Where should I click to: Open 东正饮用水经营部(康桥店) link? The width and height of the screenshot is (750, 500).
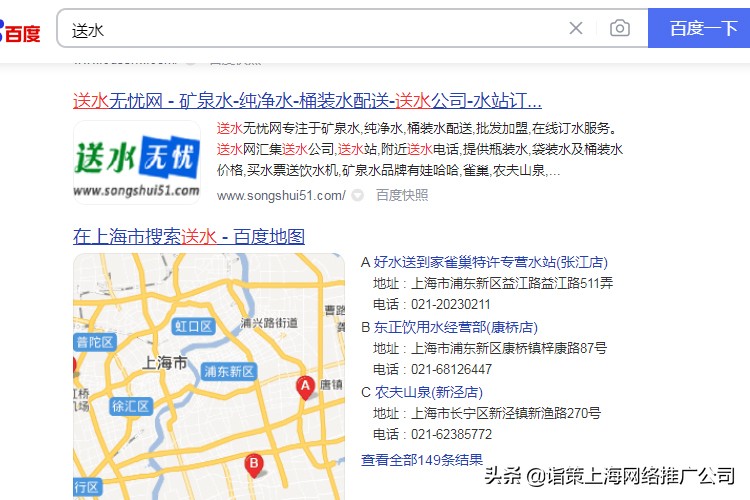(455, 327)
